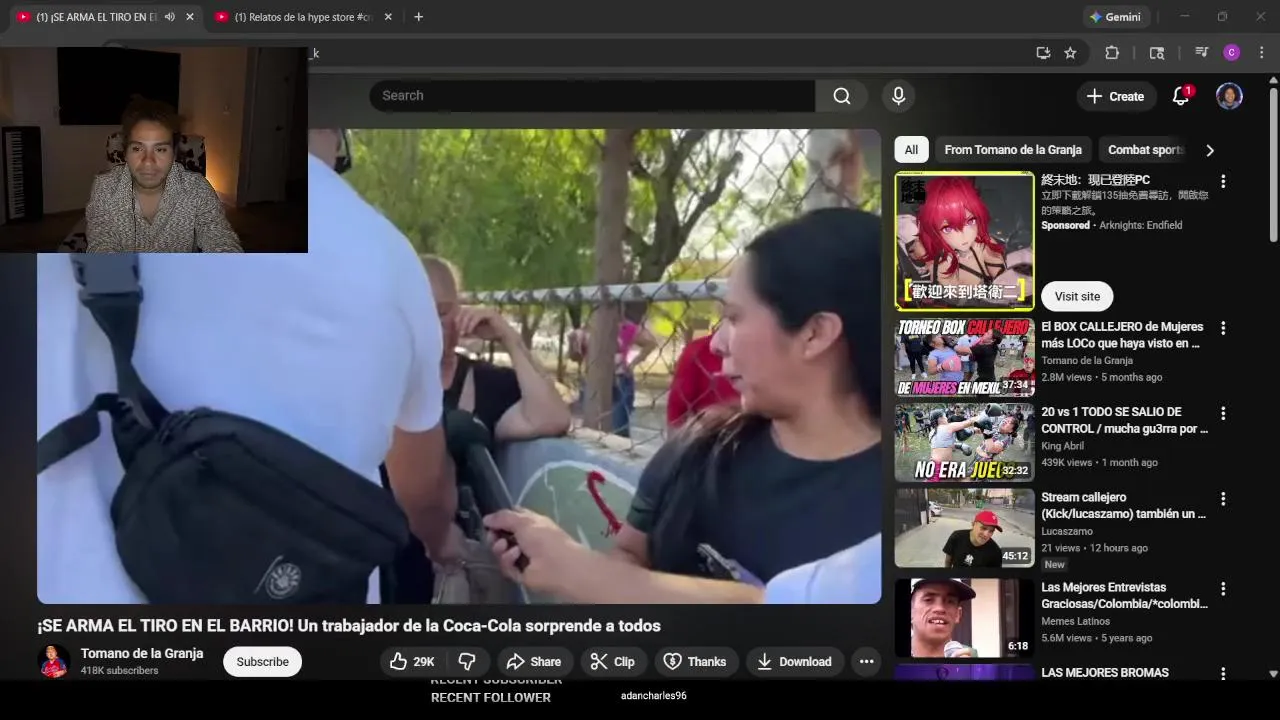Open the notifications bell
Viewport: 1280px width, 720px height.
coord(1181,96)
